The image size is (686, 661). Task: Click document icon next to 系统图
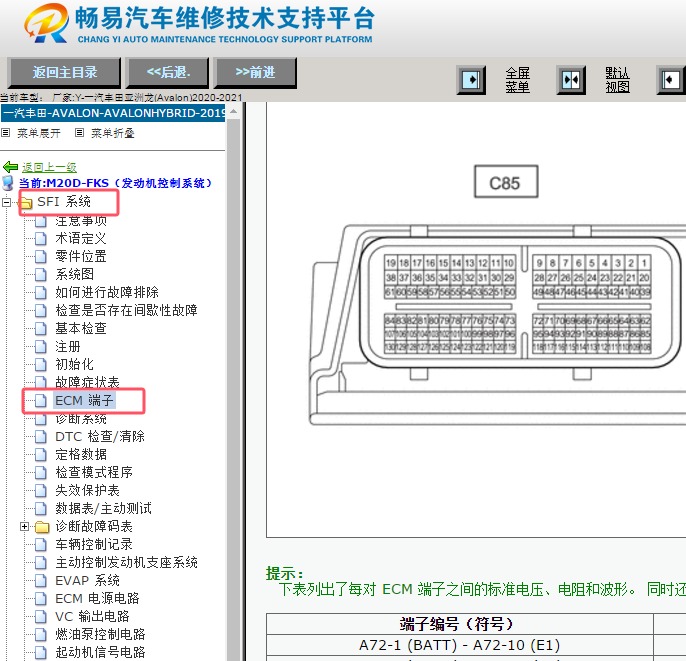point(41,274)
